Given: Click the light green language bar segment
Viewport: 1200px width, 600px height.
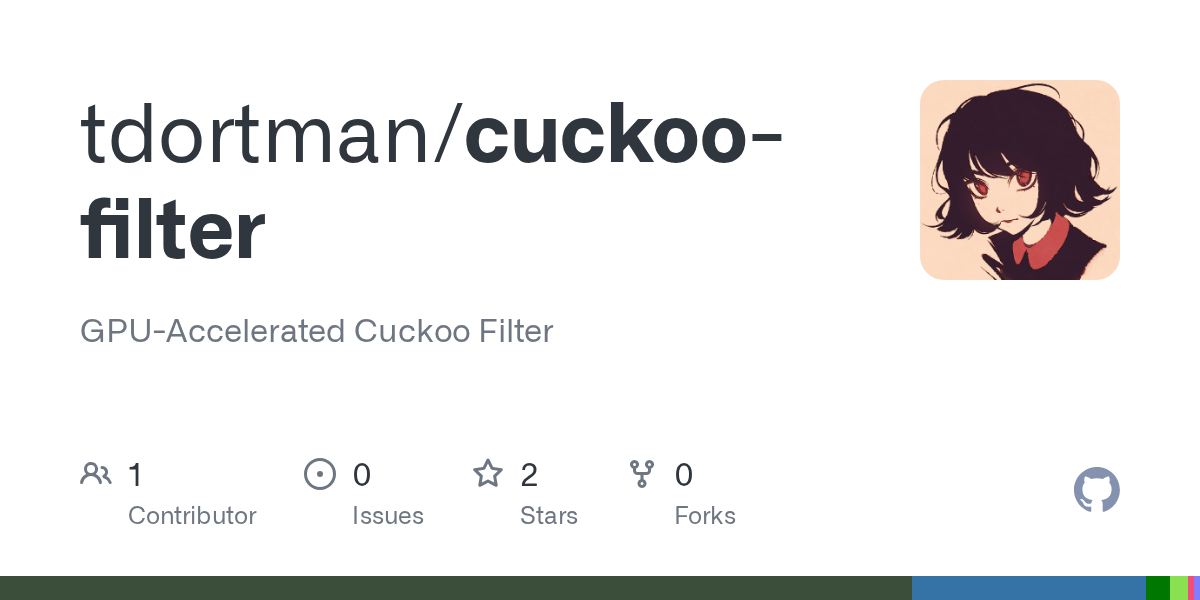Looking at the screenshot, I should (x=1178, y=588).
